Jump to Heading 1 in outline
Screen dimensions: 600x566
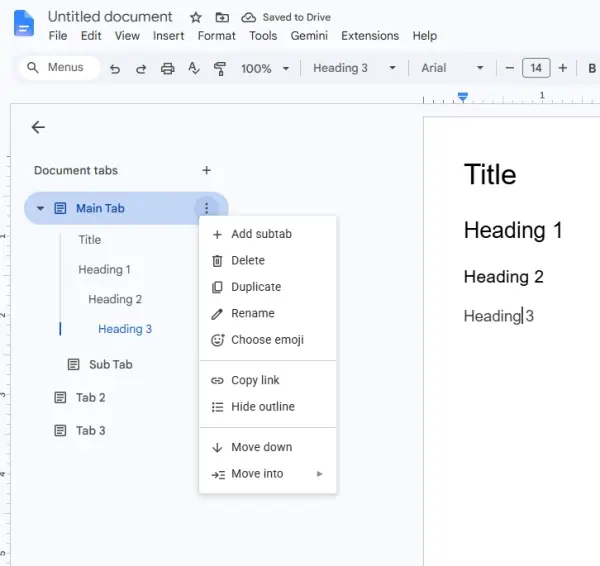104,269
